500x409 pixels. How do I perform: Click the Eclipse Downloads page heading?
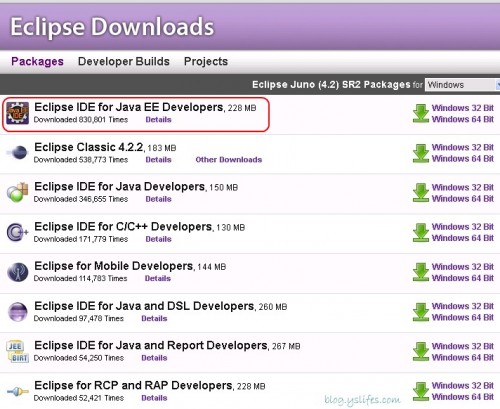point(112,27)
